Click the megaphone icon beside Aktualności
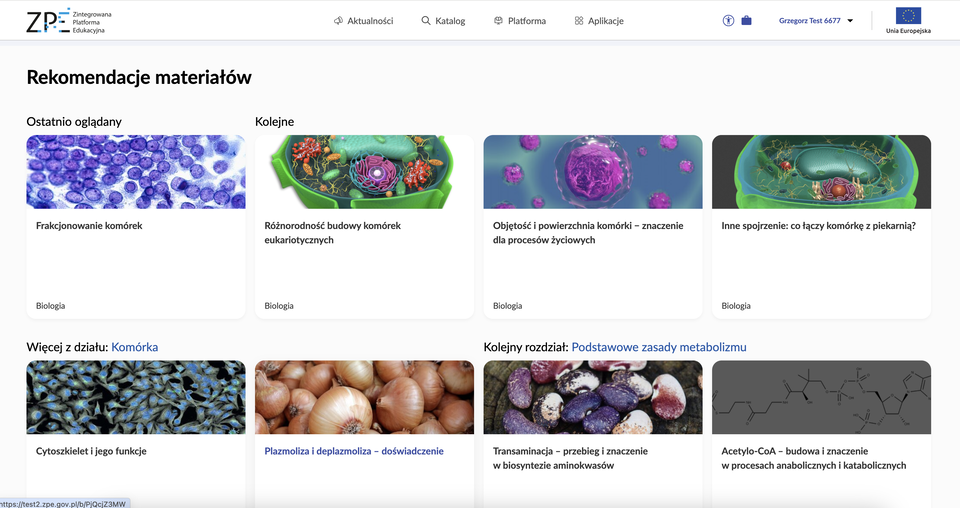Viewport: 960px width, 508px height. (339, 21)
